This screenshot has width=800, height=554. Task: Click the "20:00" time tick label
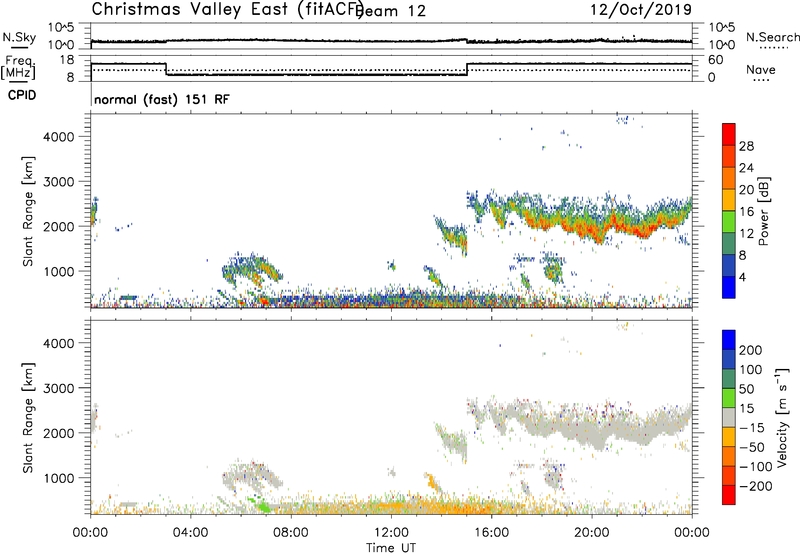click(x=592, y=533)
